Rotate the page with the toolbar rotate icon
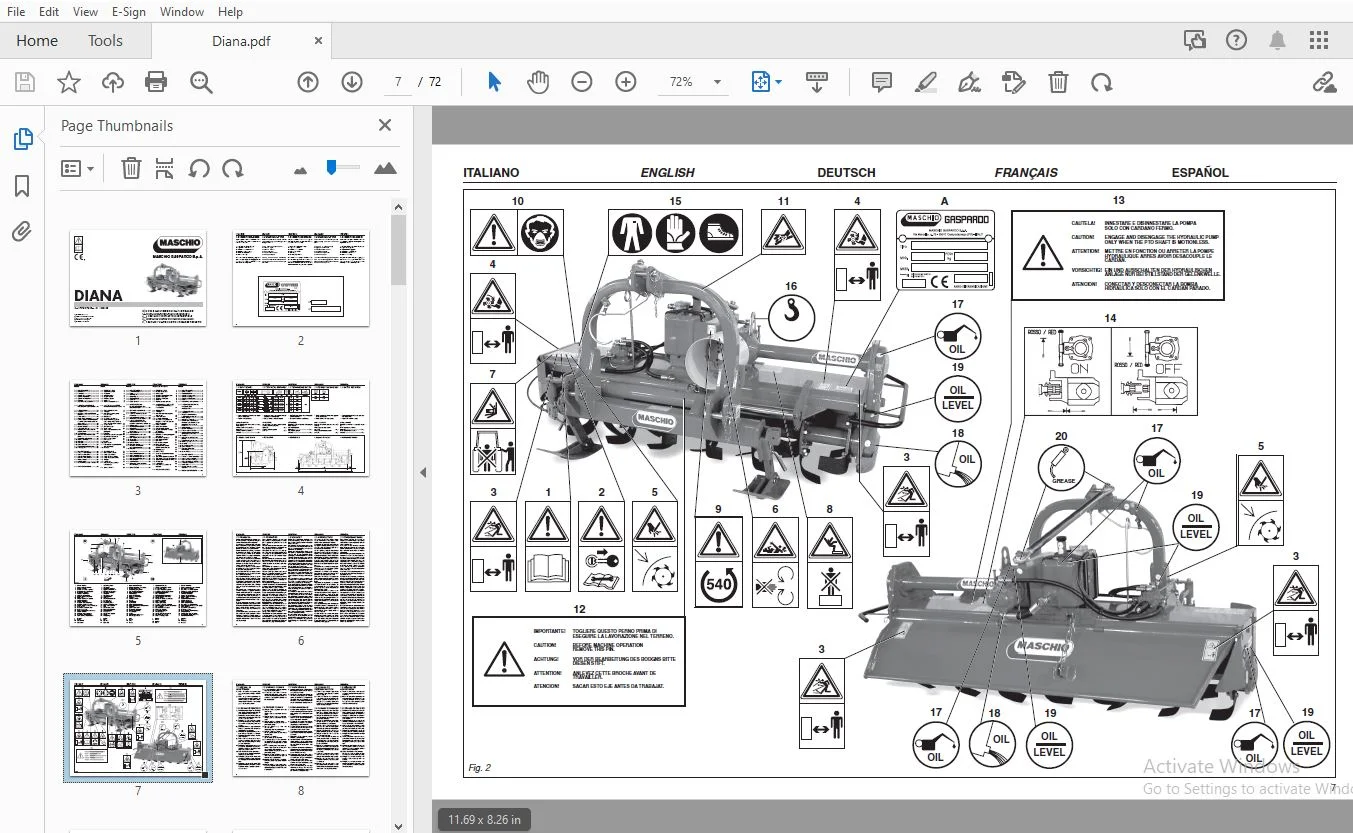This screenshot has width=1353, height=833. [1101, 82]
